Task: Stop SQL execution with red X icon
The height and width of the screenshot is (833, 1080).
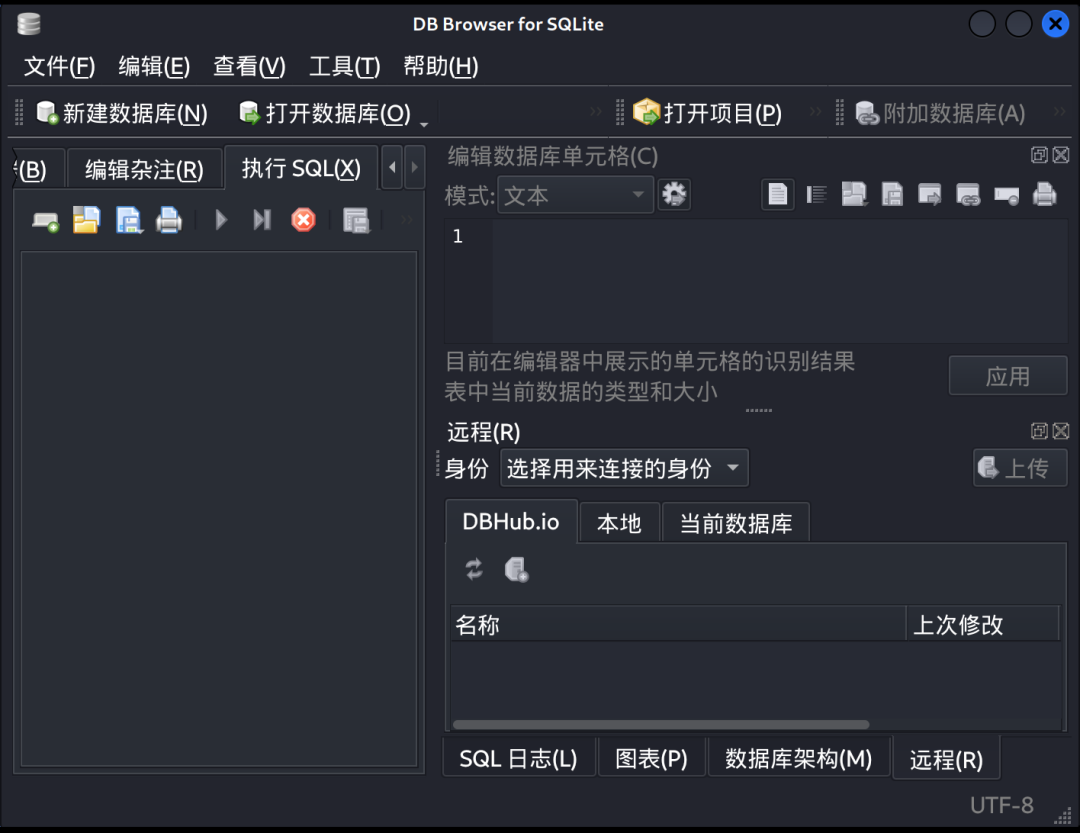Action: click(x=303, y=220)
